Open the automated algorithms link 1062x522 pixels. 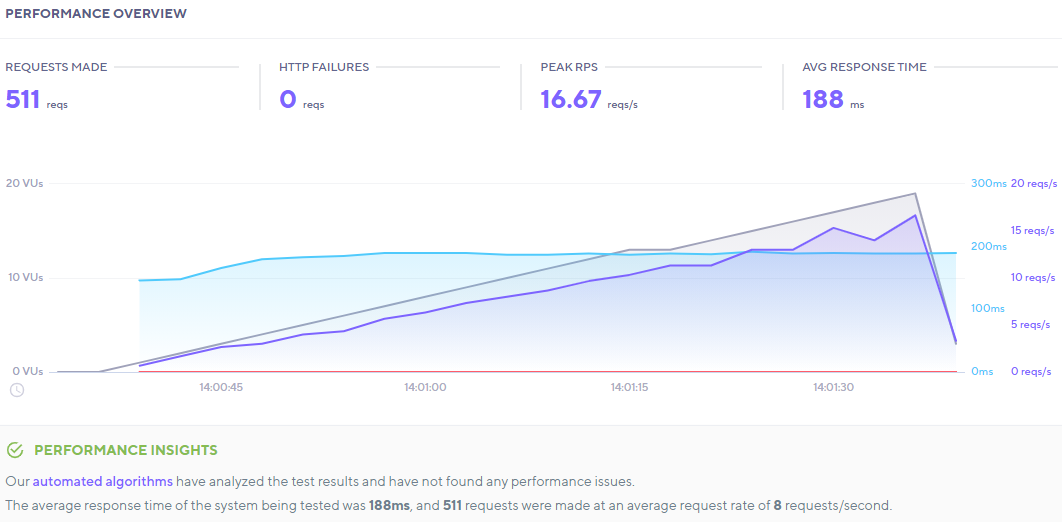(102, 481)
